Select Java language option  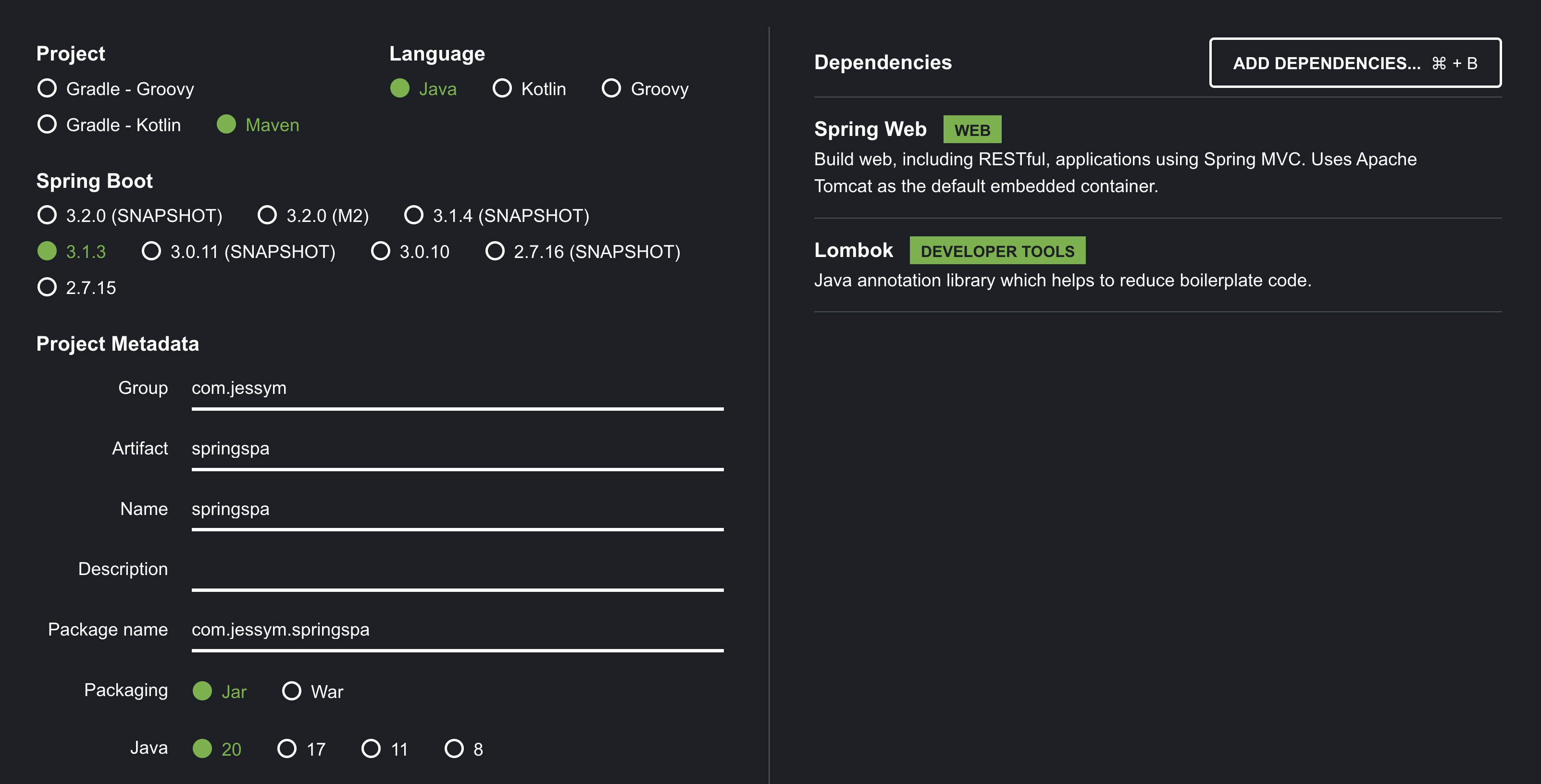point(423,88)
